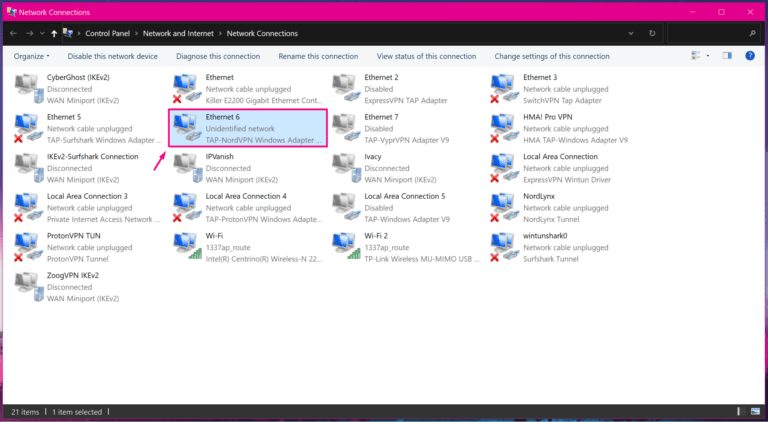
Task: Open the address bar history dropdown
Action: tap(631, 33)
